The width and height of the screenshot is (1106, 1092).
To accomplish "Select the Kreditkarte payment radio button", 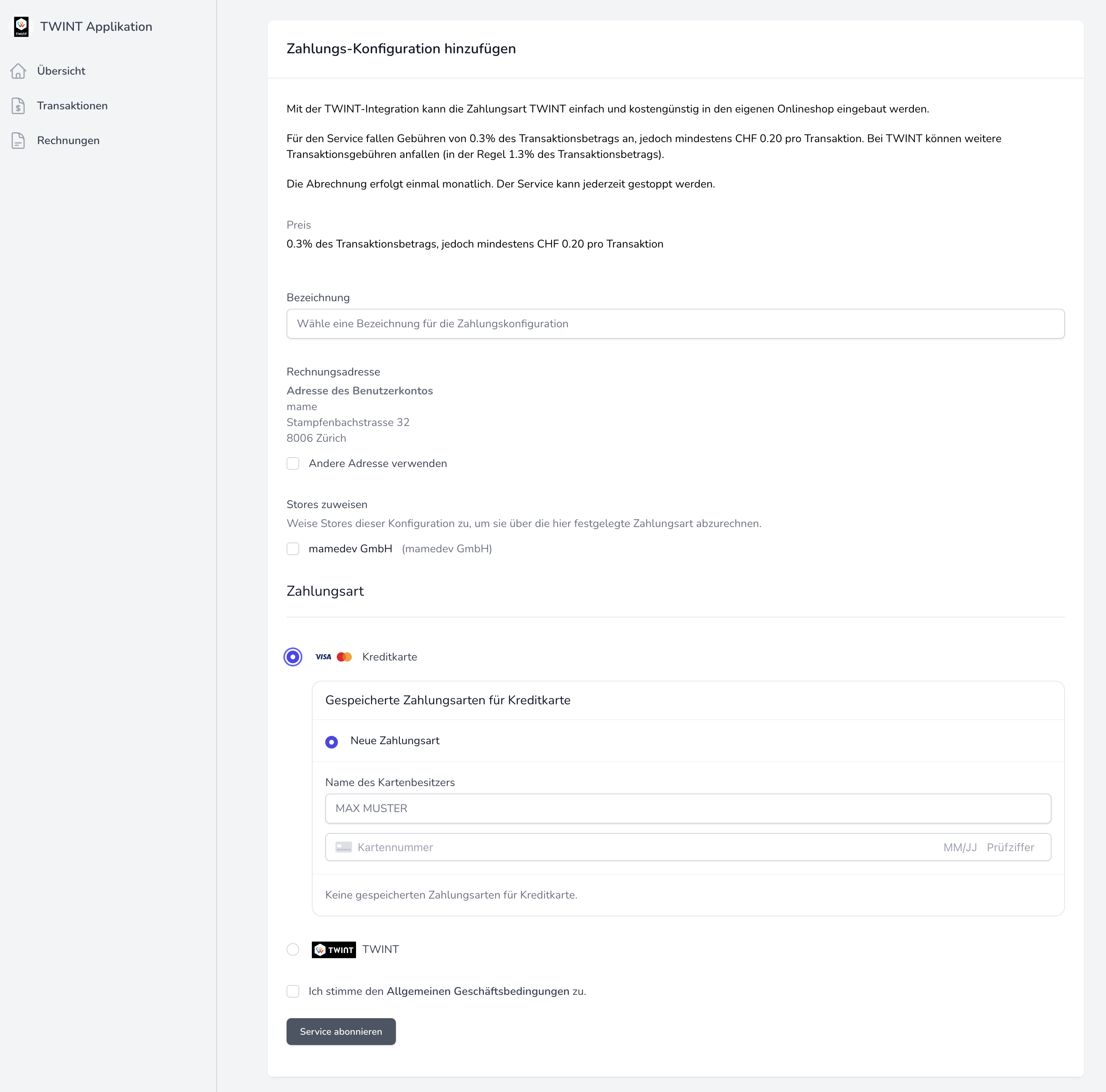I will coord(293,657).
